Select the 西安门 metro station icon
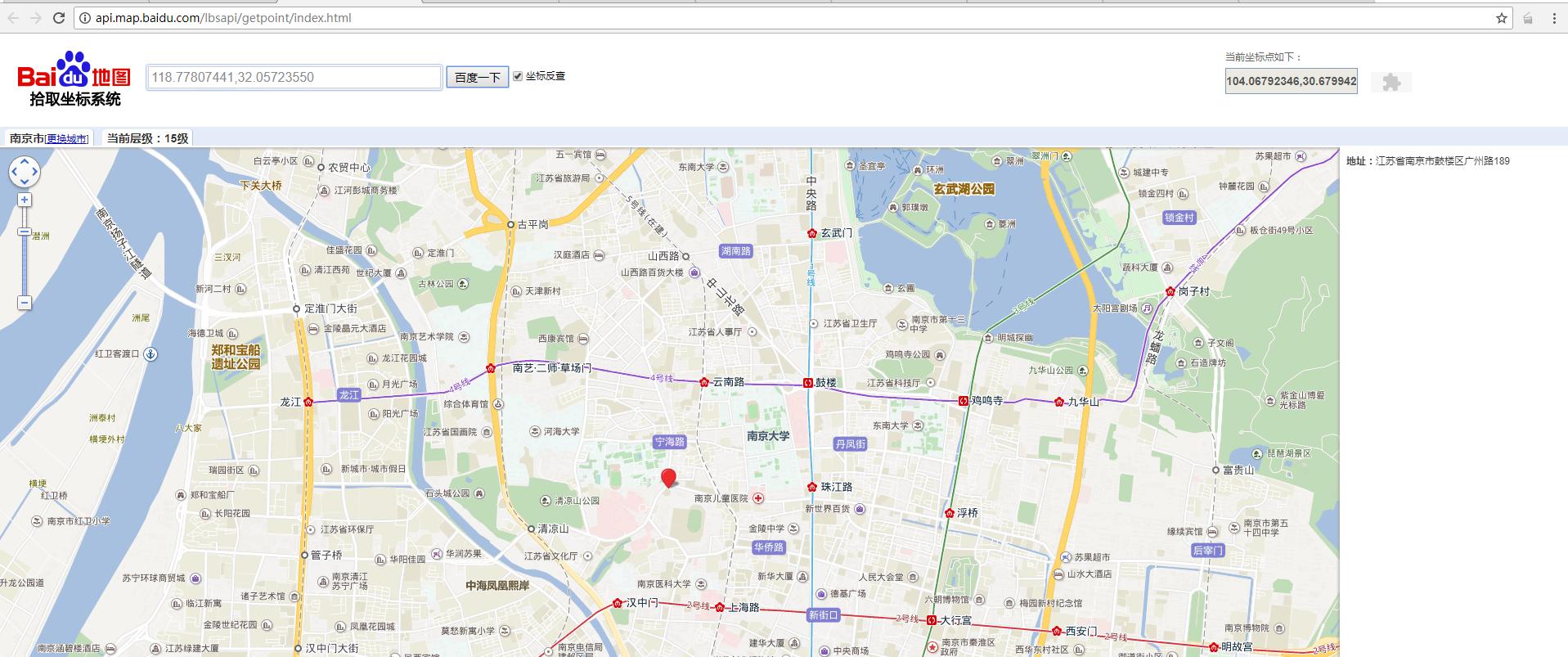 pos(1057,631)
